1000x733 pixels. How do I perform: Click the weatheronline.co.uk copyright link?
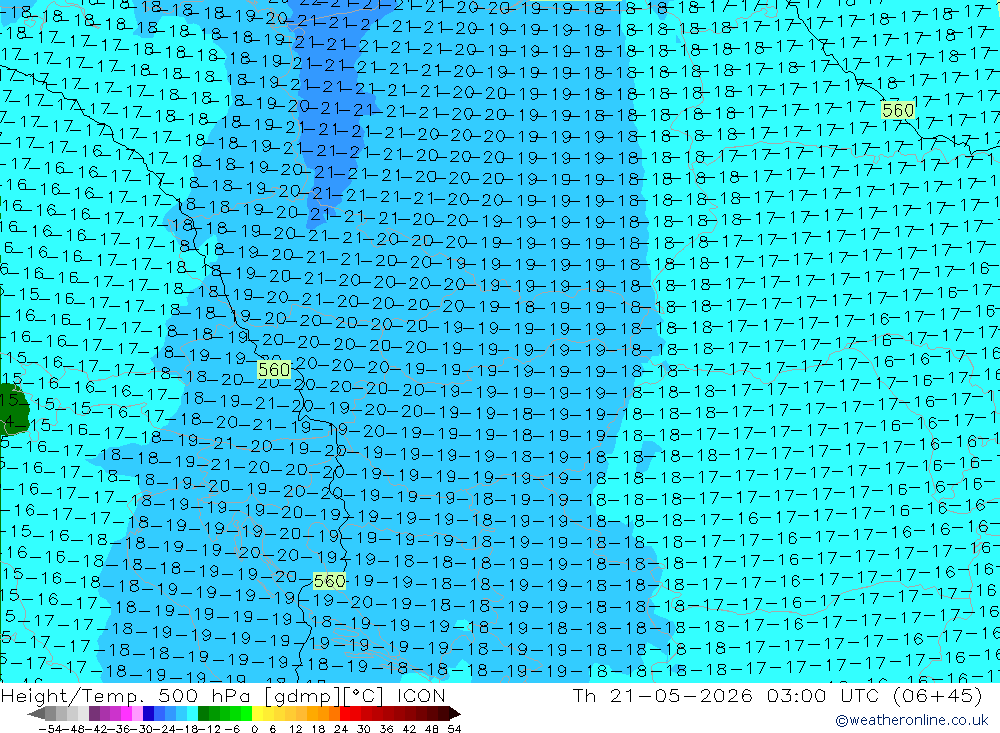(912, 720)
